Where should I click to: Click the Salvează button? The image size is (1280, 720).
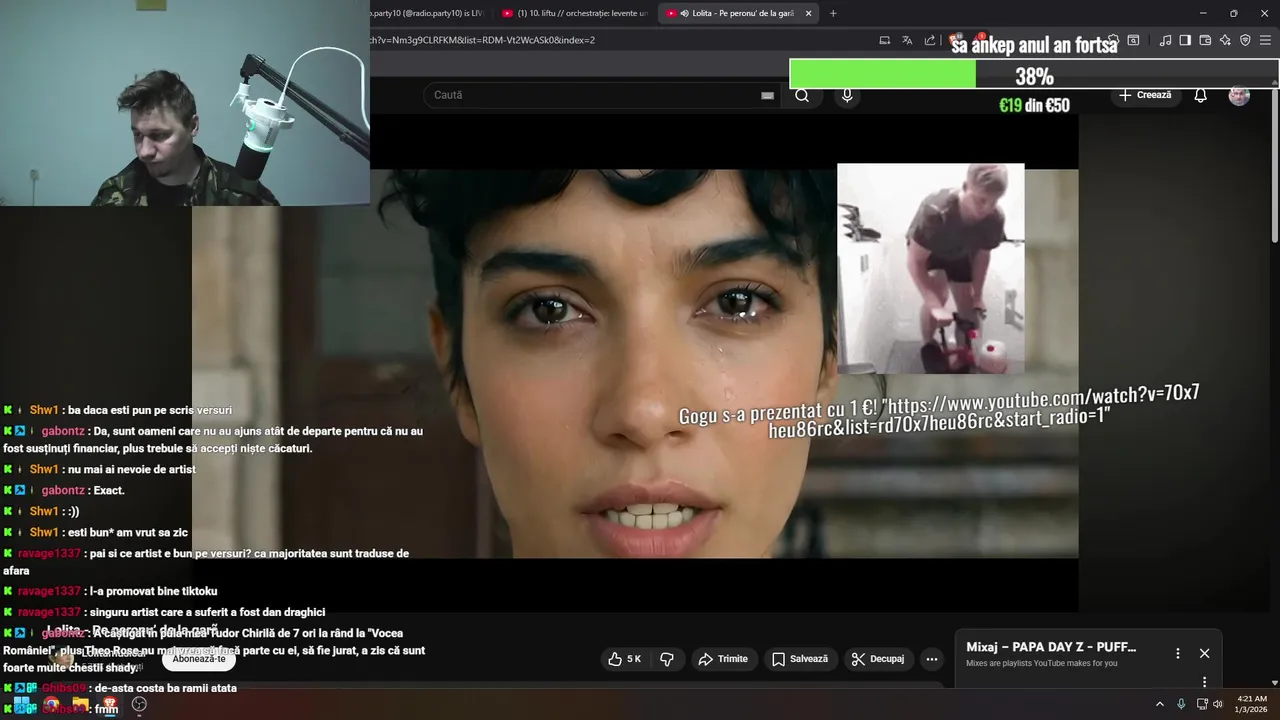pyautogui.click(x=800, y=659)
